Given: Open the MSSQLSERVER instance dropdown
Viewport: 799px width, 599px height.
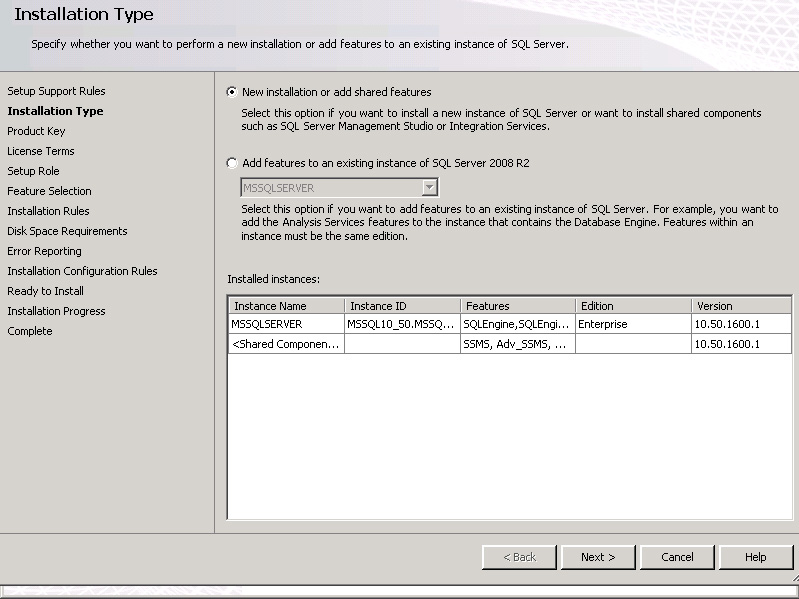Looking at the screenshot, I should (x=430, y=187).
